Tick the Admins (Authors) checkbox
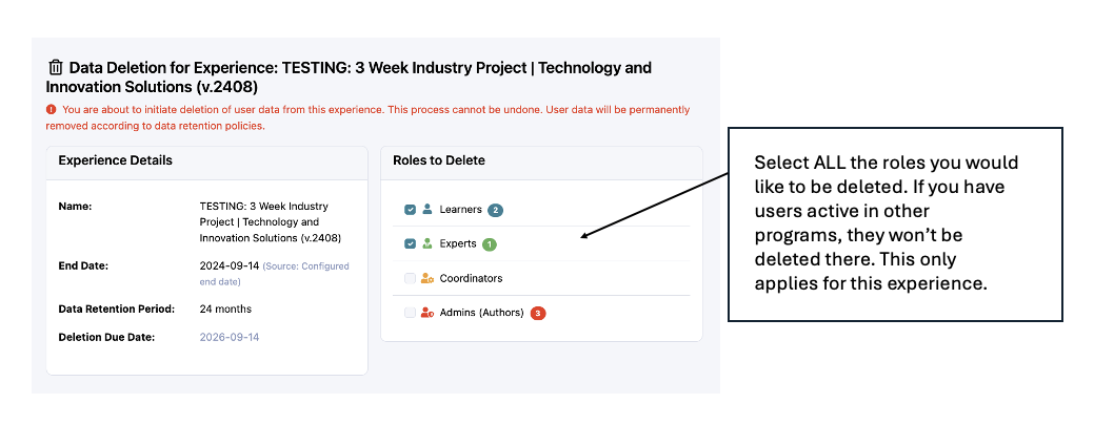Screen dimensions: 1104x424 tap(410, 313)
